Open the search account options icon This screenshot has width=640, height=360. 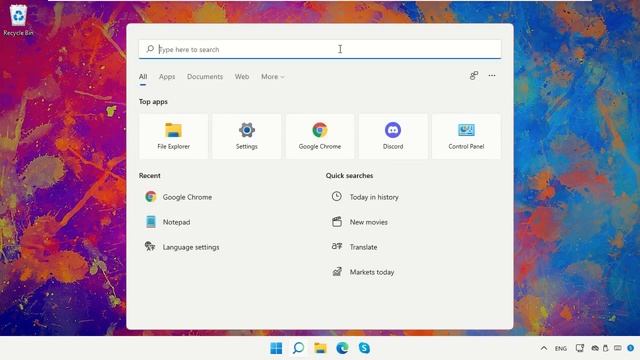[x=474, y=76]
